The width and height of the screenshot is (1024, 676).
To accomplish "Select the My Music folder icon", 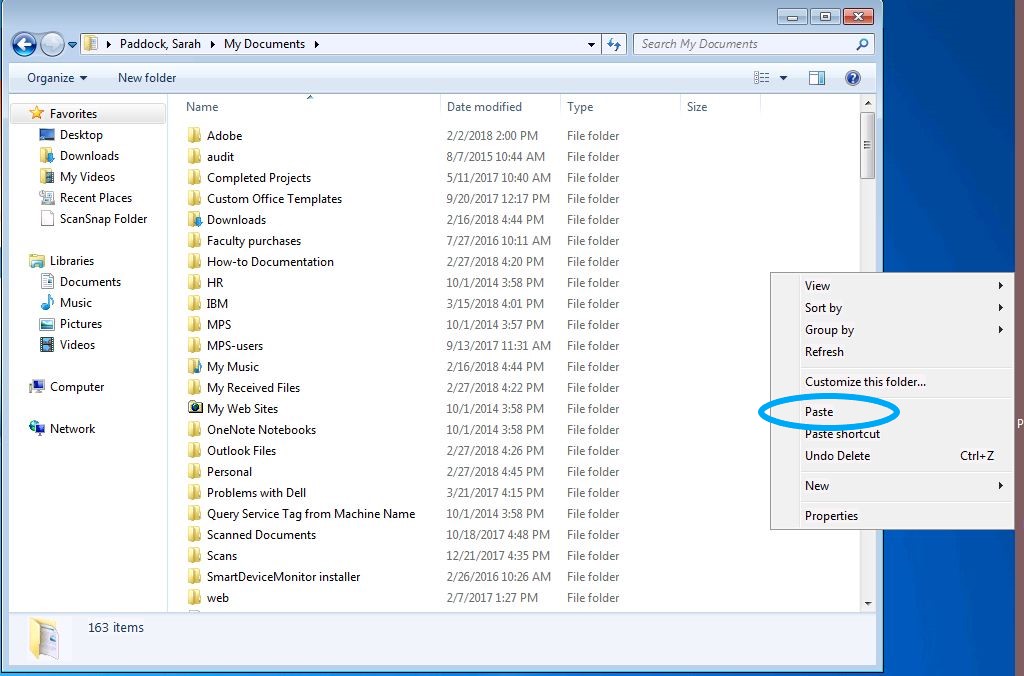I will (194, 366).
